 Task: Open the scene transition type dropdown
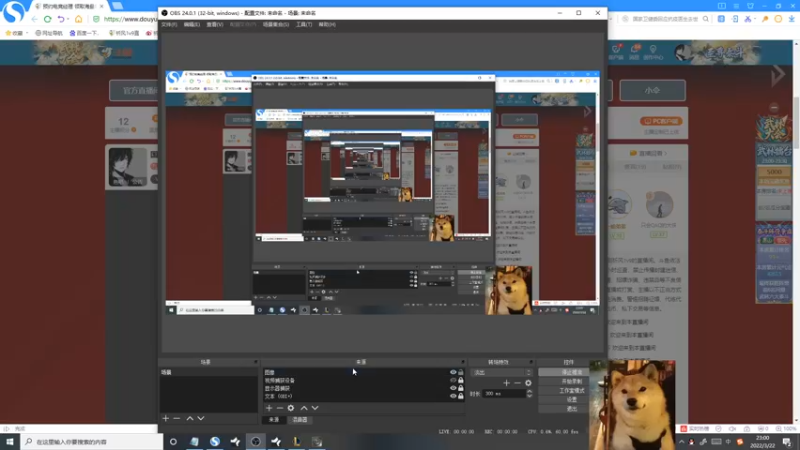tap(502, 372)
